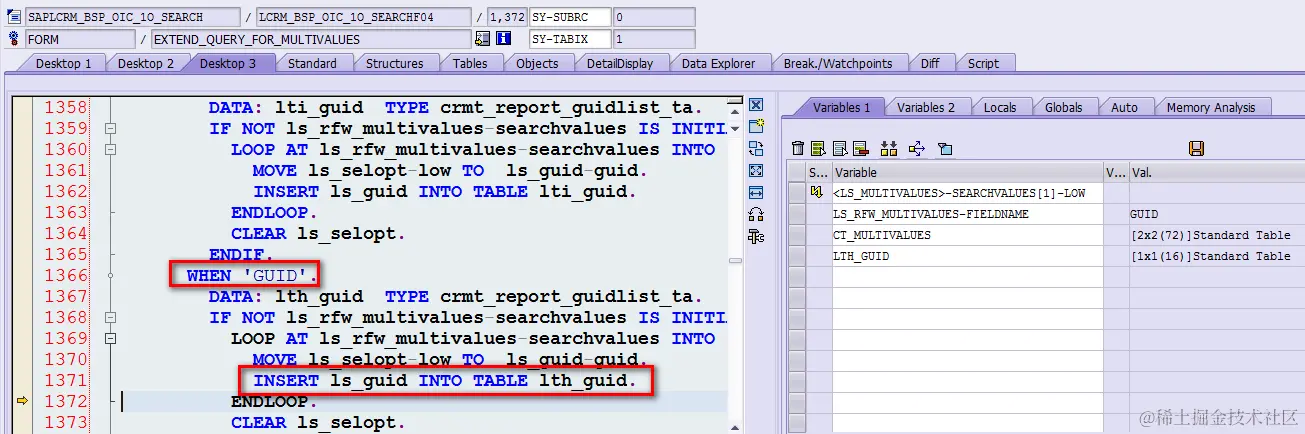This screenshot has width=1305, height=434.
Task: Click the breakpoint column at line 1371
Action: point(21,380)
